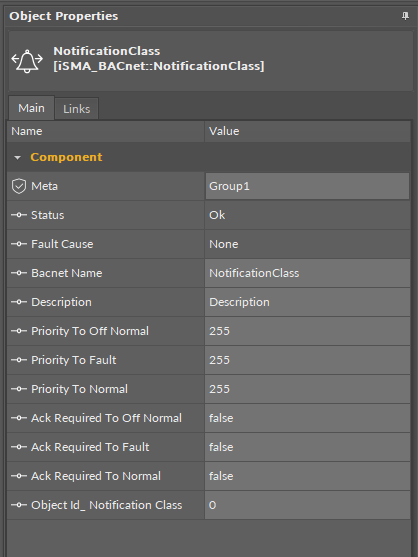Edit the Bacnet Name value field

click(308, 273)
